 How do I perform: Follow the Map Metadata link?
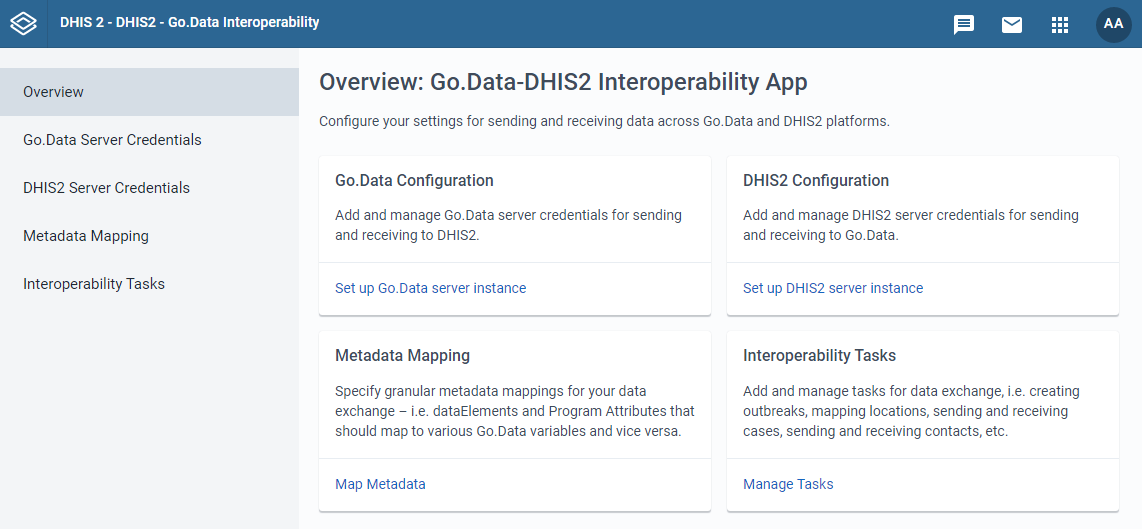[380, 484]
